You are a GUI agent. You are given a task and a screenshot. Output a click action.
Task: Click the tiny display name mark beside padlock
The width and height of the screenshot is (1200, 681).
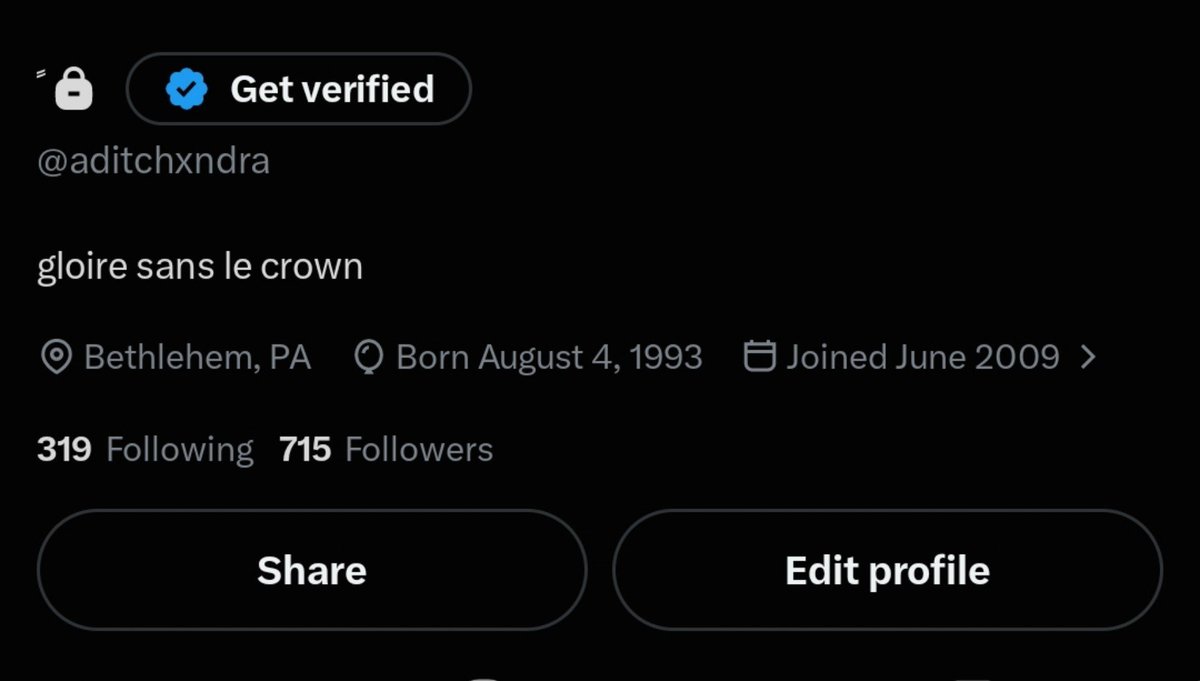coord(42,74)
